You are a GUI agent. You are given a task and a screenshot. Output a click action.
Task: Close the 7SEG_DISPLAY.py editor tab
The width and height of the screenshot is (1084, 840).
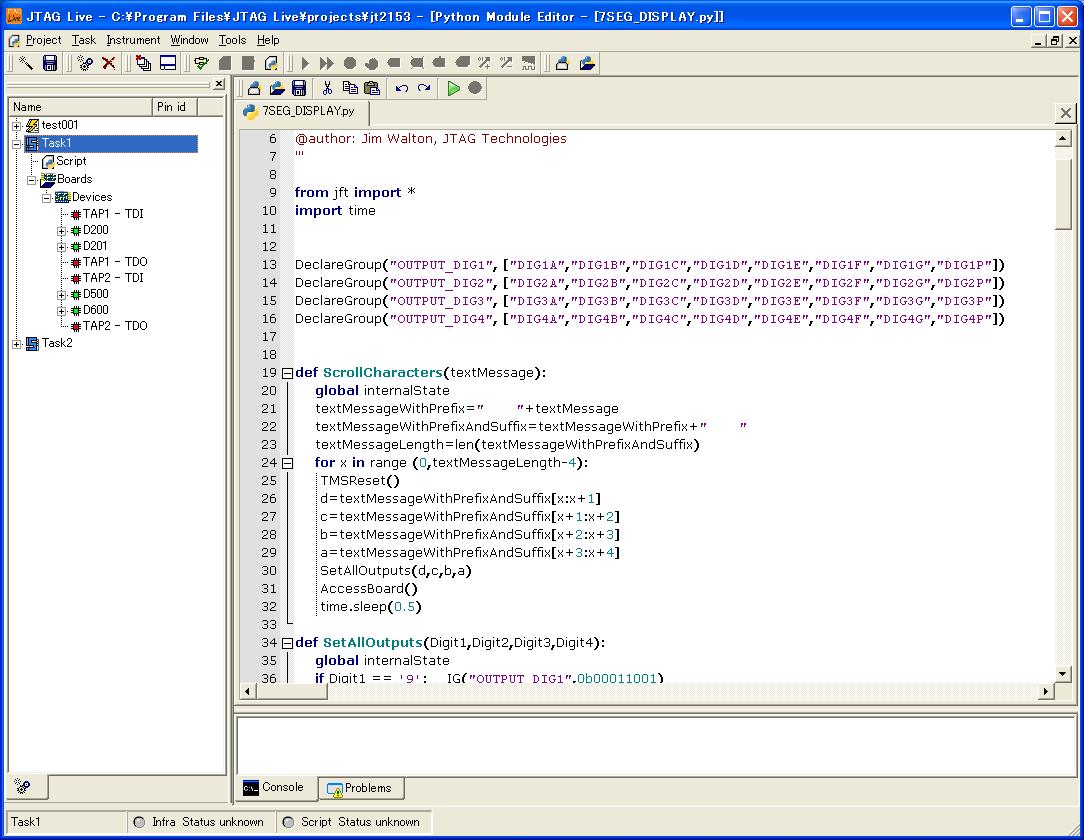point(1065,113)
